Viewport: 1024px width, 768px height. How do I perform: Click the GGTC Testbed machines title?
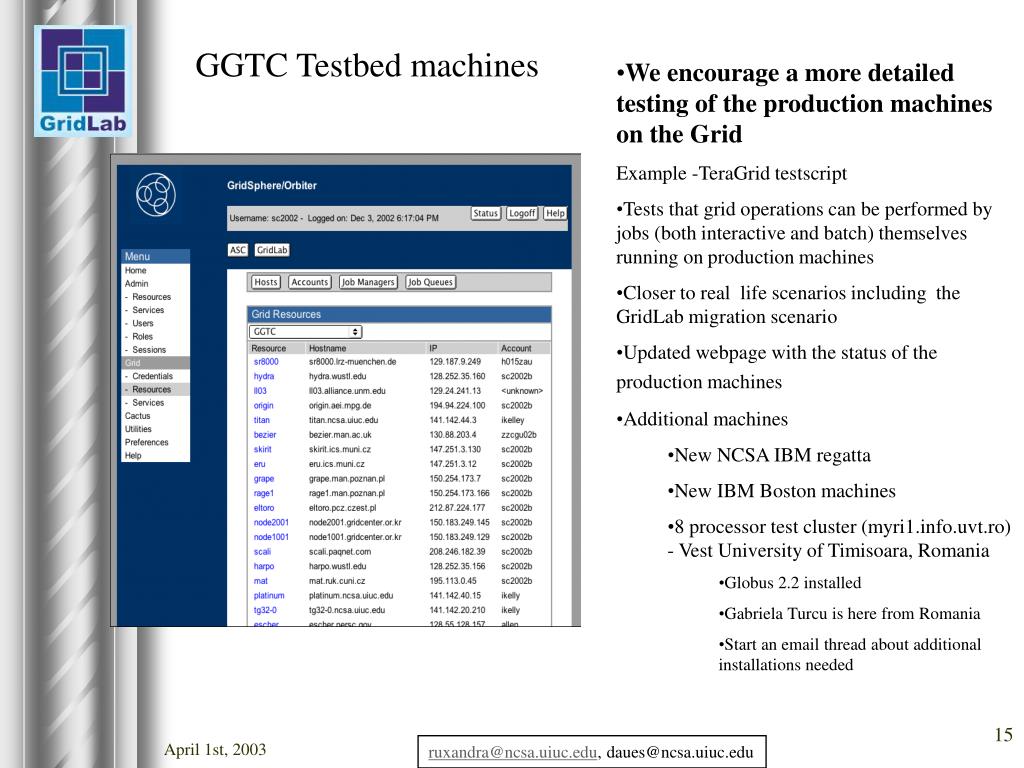coord(366,66)
